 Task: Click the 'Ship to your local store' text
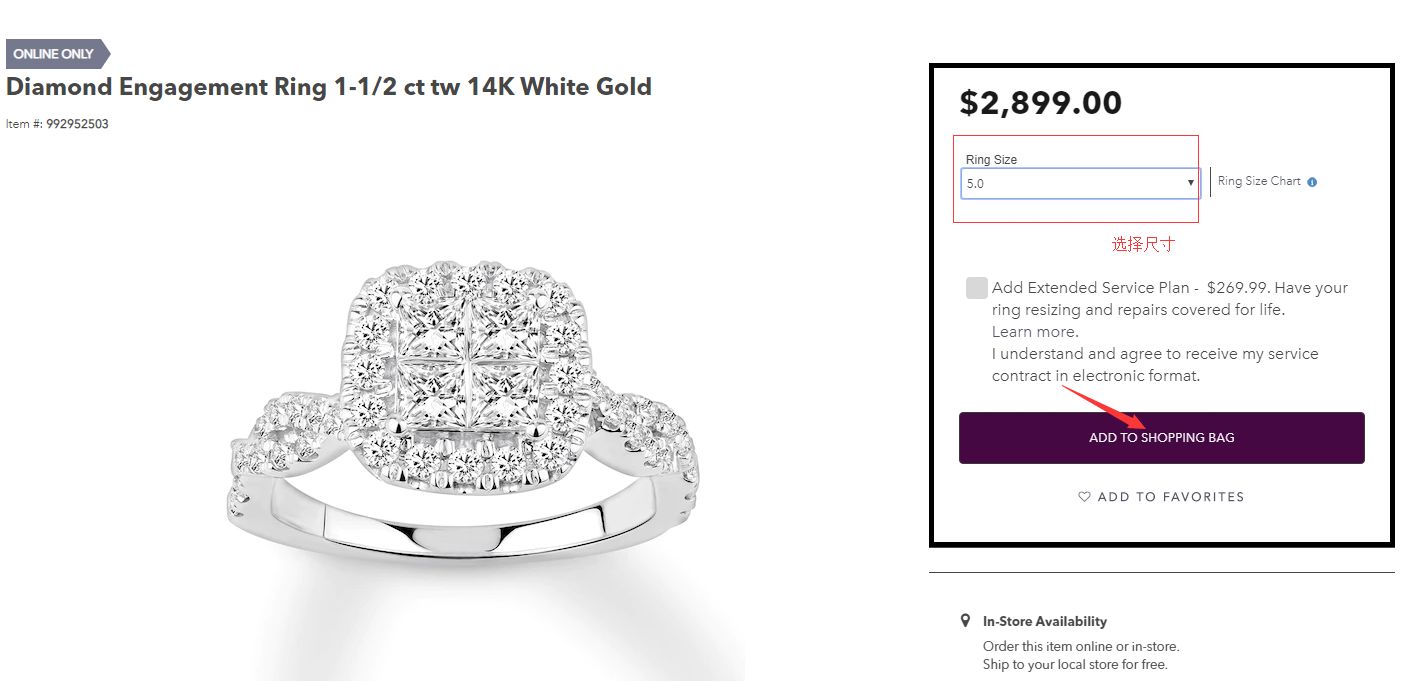1074,664
